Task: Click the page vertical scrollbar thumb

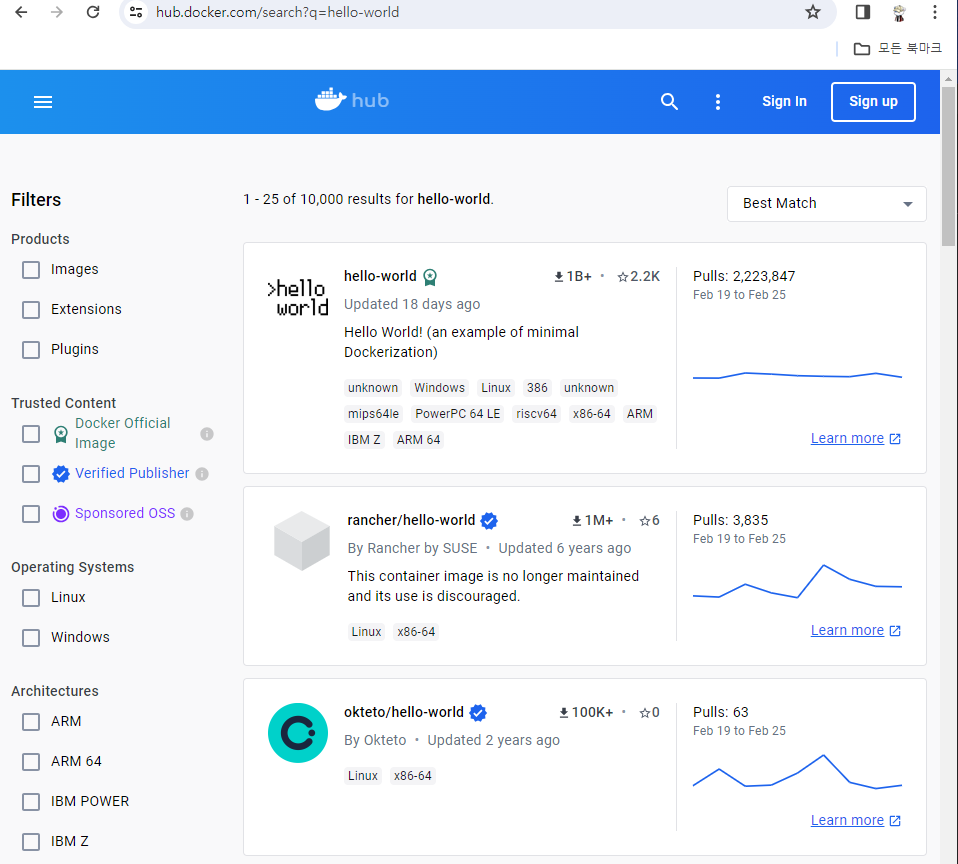Action: pyautogui.click(x=948, y=166)
